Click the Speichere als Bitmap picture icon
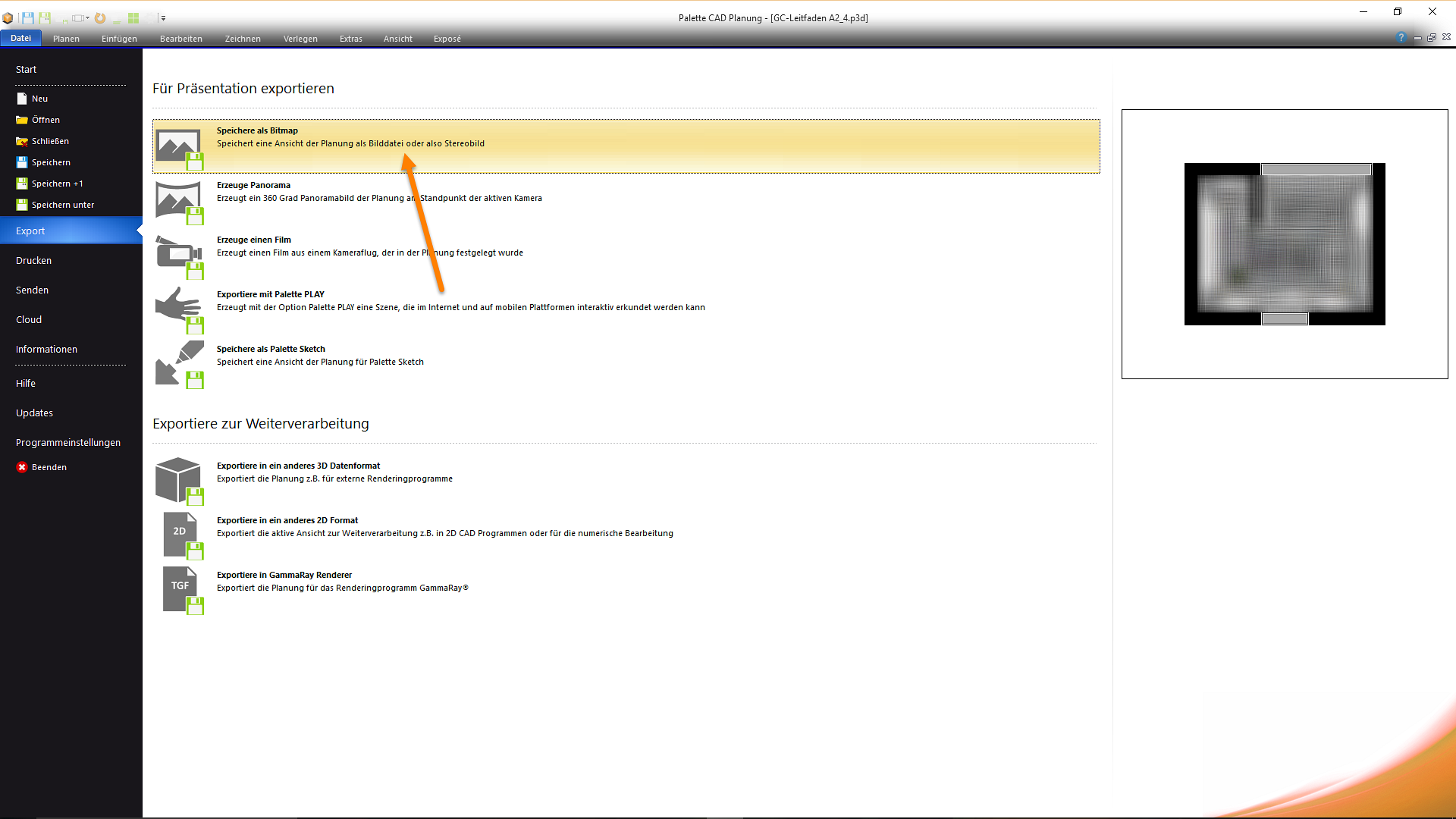 [x=180, y=148]
